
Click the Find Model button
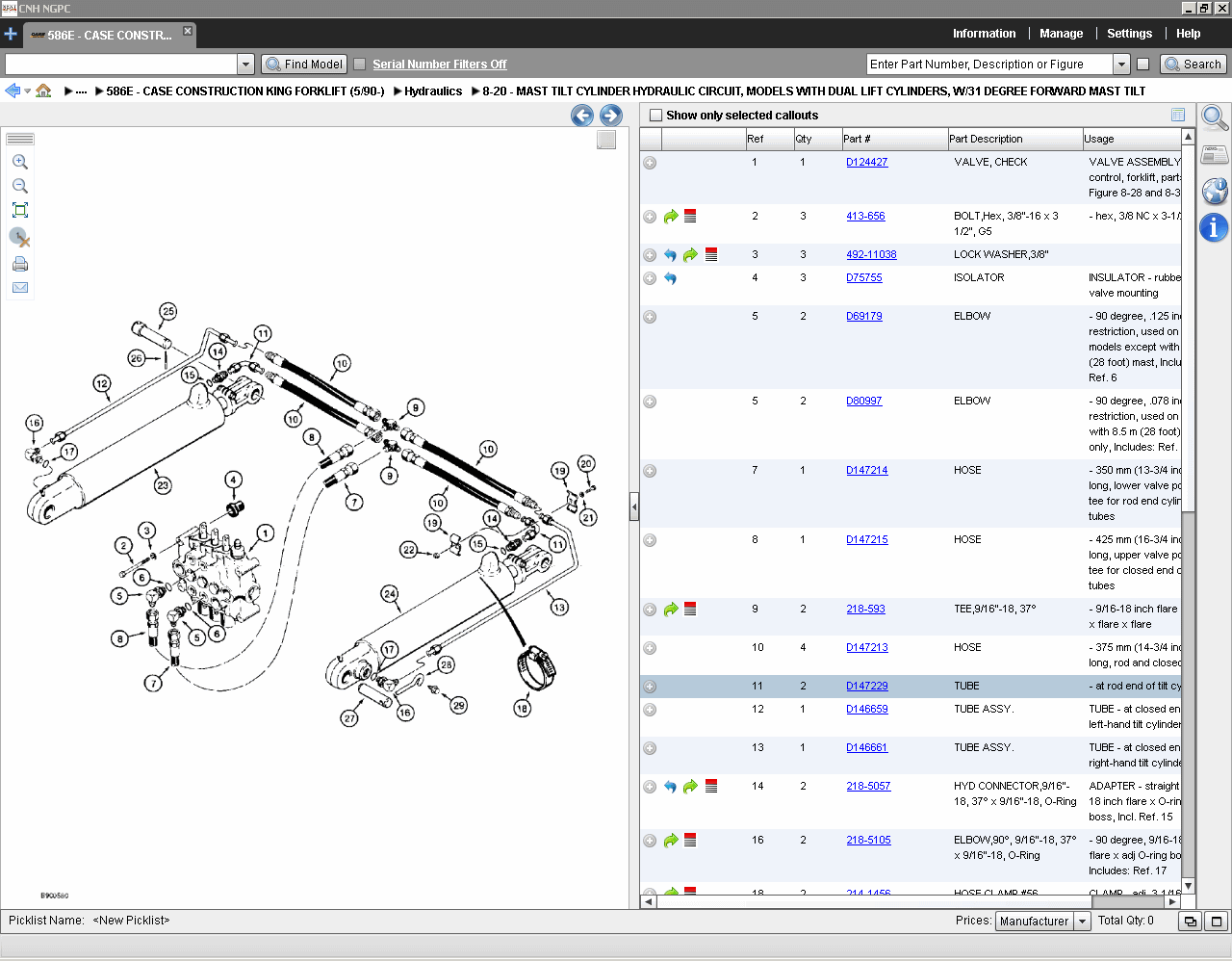[x=303, y=64]
